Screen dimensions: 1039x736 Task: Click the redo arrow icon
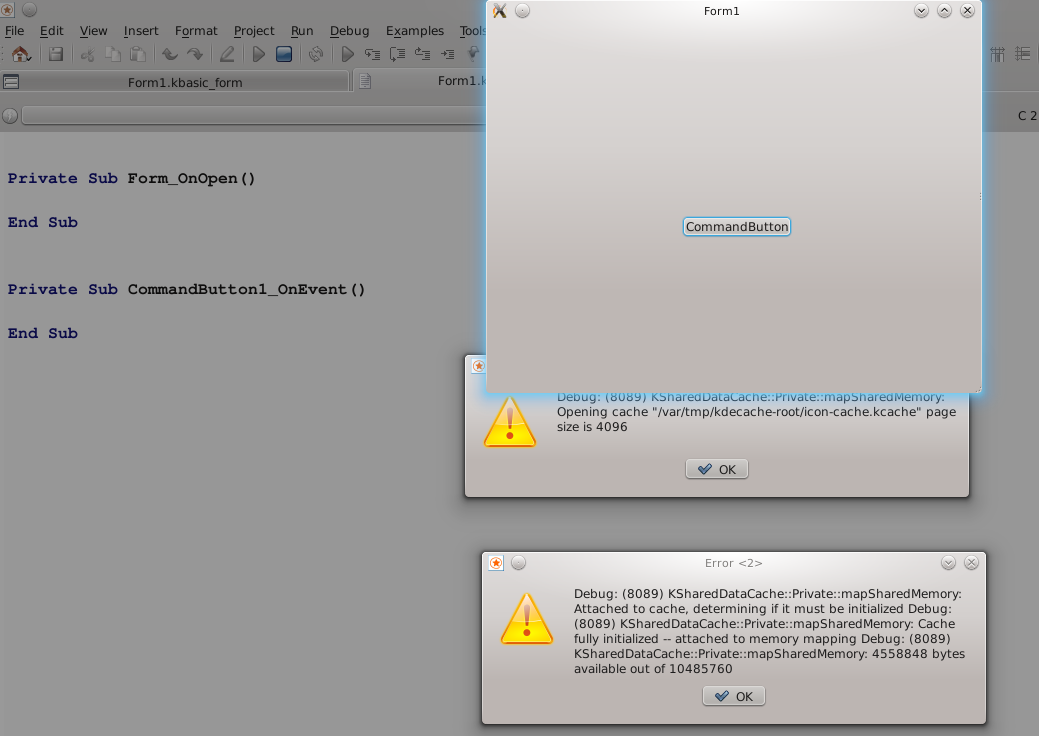click(196, 54)
